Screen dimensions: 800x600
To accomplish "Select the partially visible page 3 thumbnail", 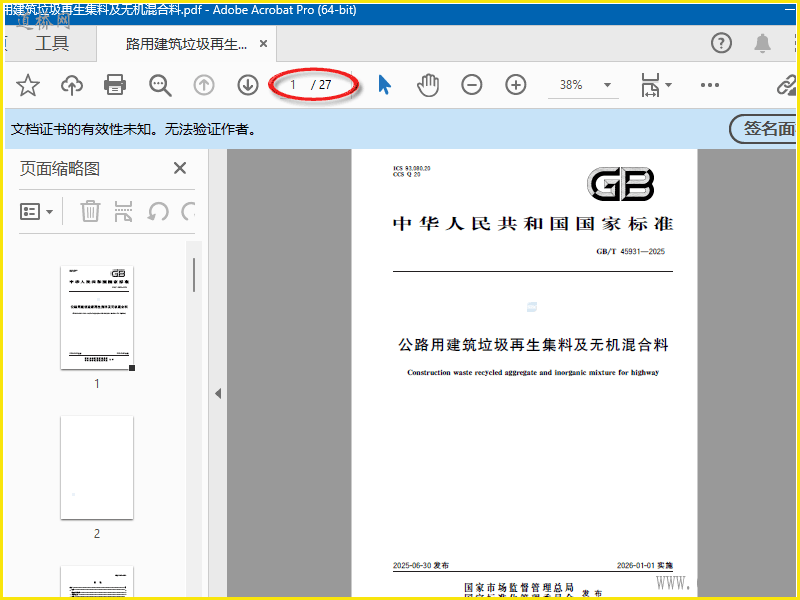I will click(97, 581).
